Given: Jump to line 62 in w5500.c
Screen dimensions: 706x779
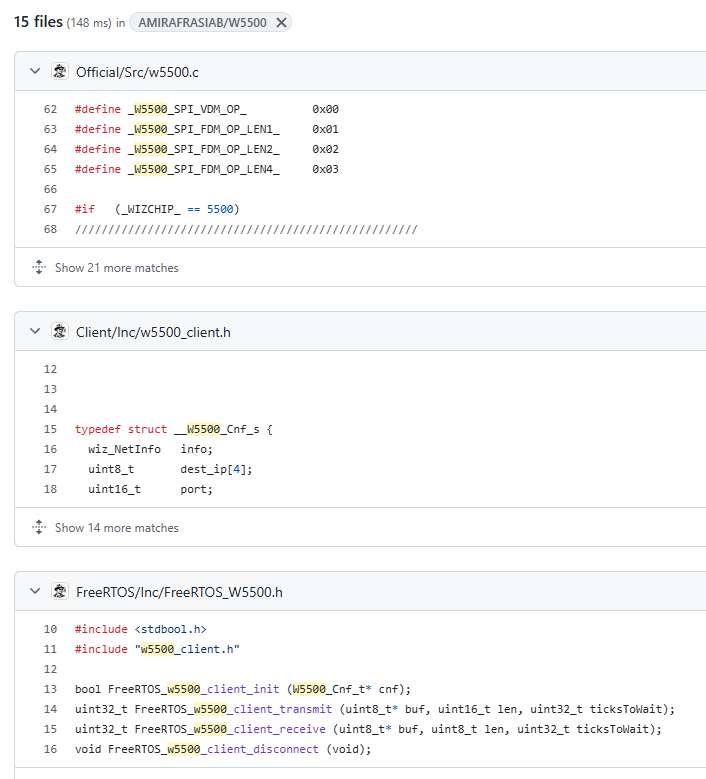Looking at the screenshot, I should [x=50, y=109].
